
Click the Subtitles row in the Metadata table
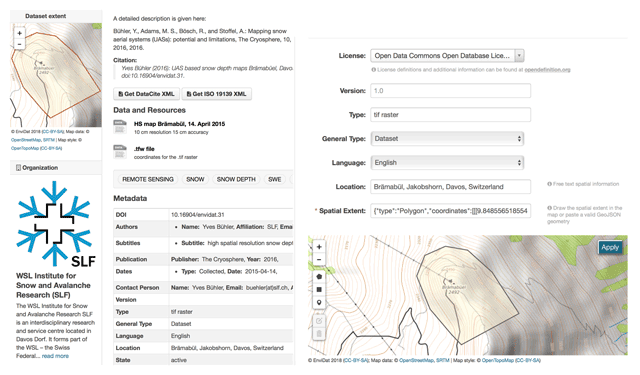[x=203, y=246]
